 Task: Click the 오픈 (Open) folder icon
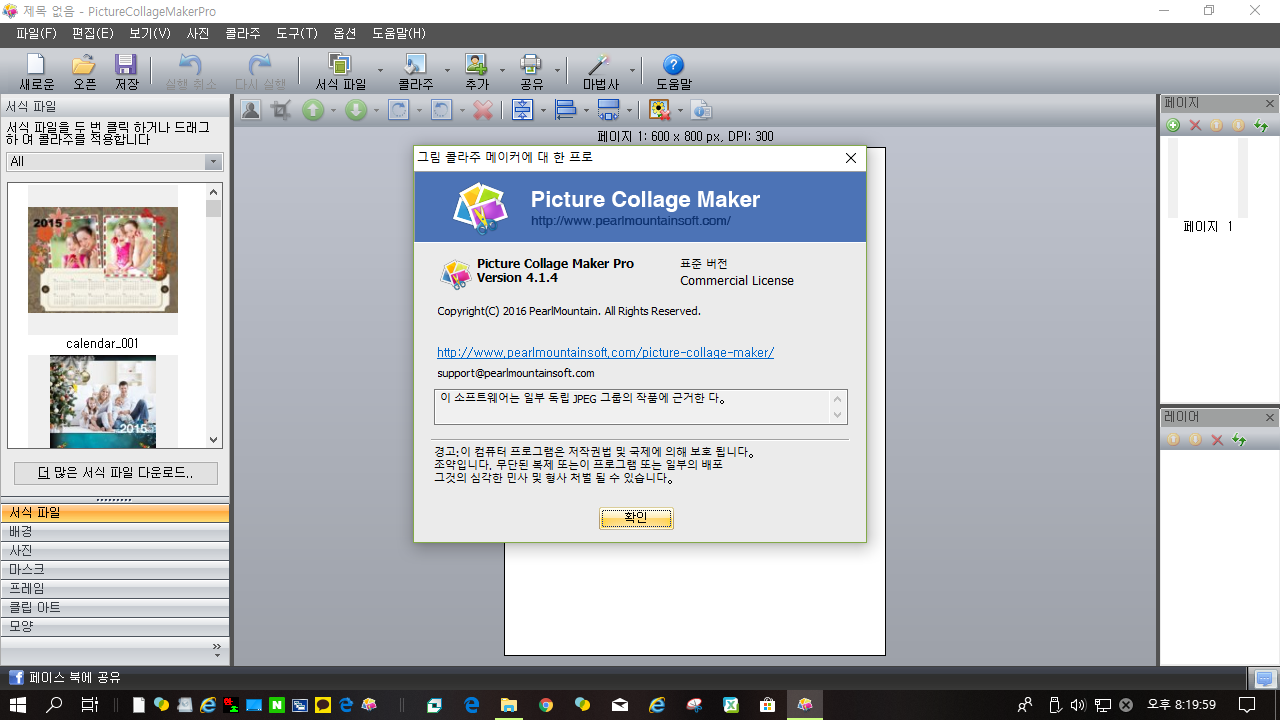84,66
